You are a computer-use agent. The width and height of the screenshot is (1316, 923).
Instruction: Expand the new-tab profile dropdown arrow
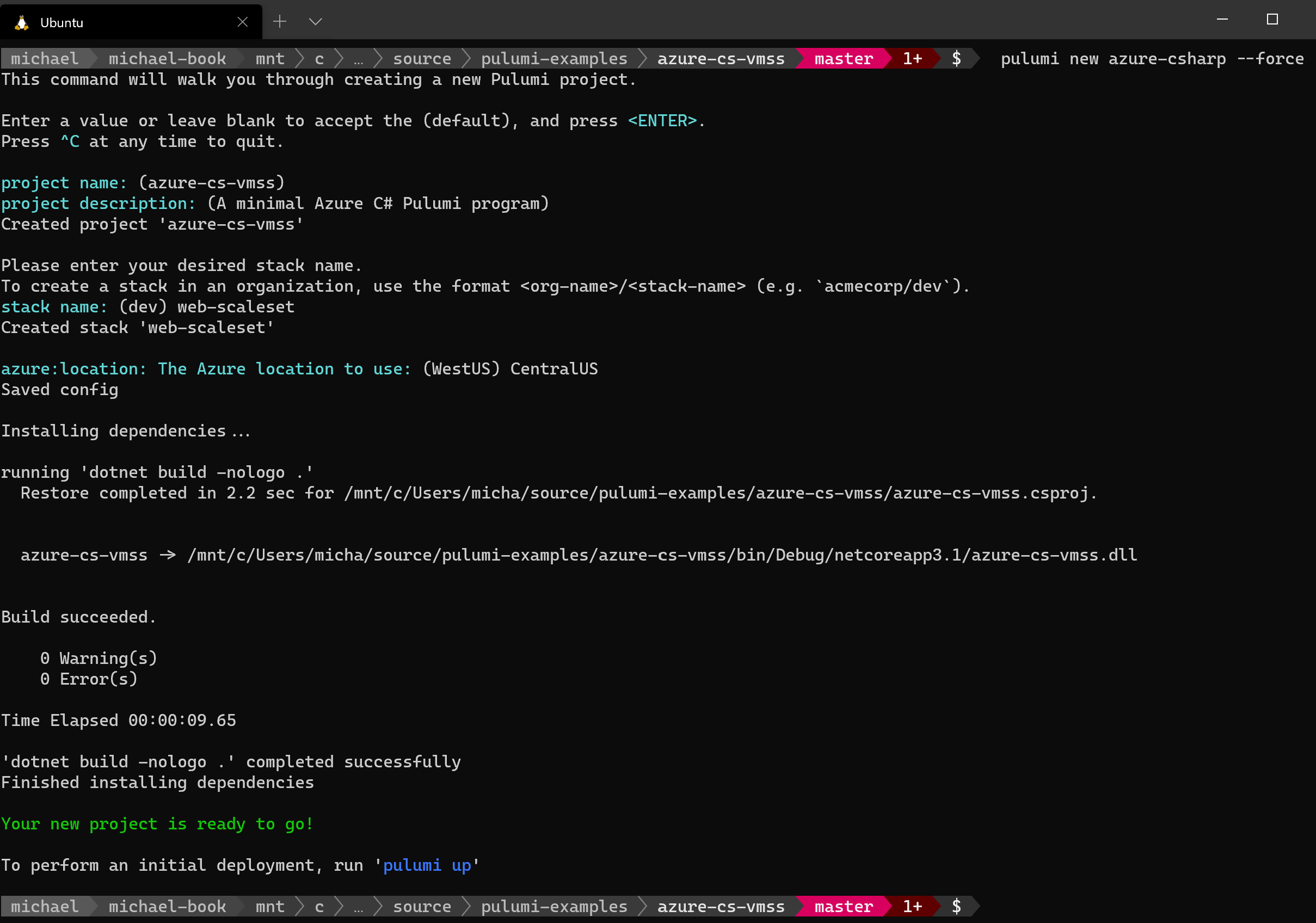pyautogui.click(x=315, y=22)
